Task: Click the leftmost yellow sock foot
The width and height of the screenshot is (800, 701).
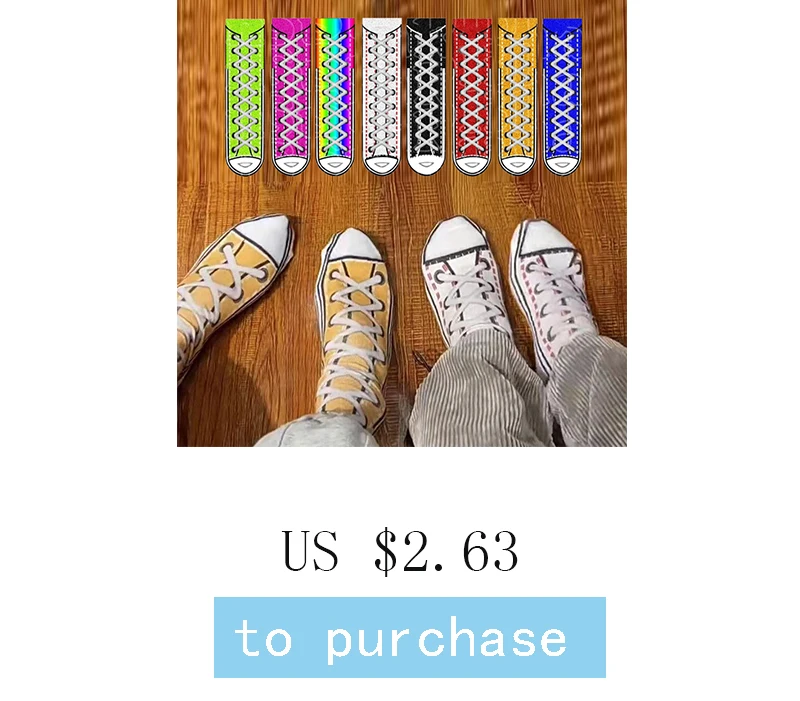Action: [x=230, y=286]
